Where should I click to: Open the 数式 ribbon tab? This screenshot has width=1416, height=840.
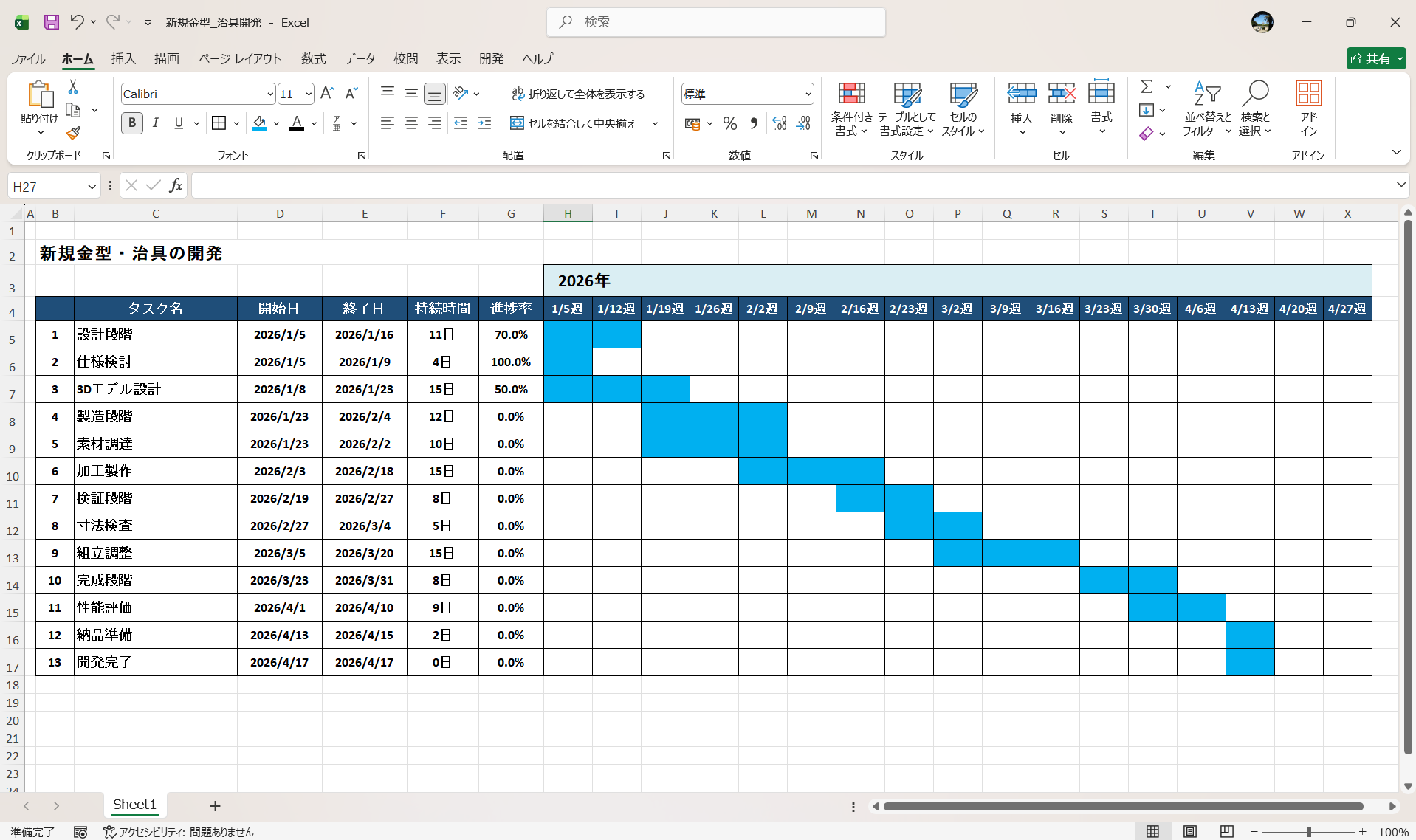coord(313,59)
